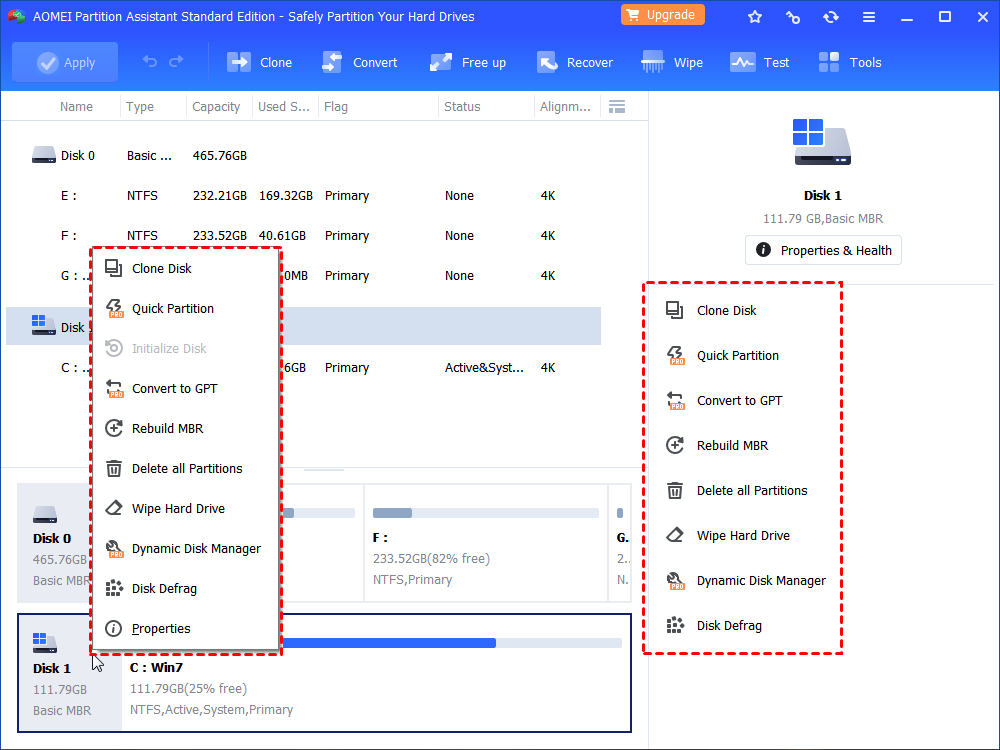1000x750 pixels.
Task: Sort by the Flag column header
Action: [335, 107]
